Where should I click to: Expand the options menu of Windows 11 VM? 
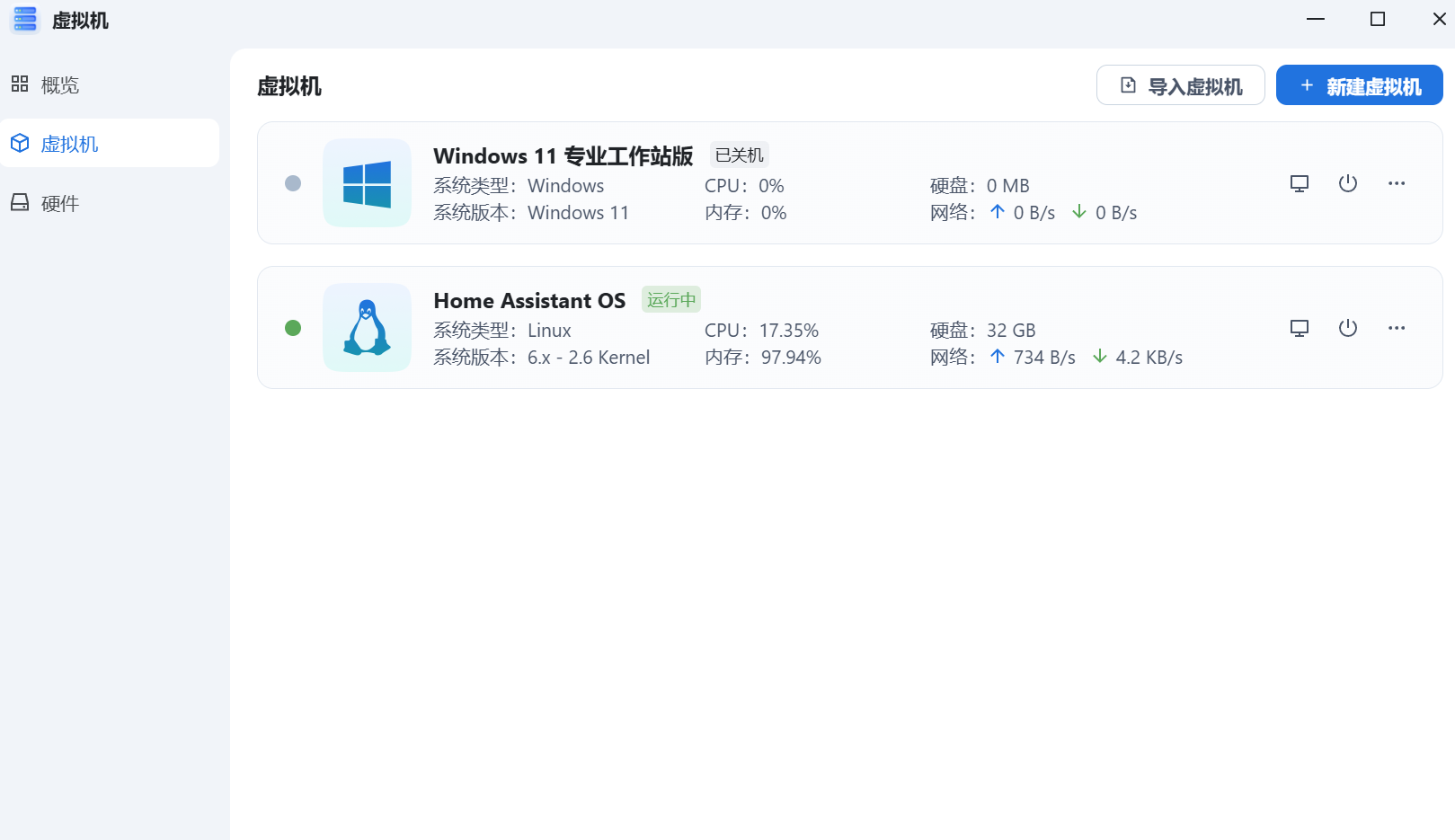point(1396,182)
